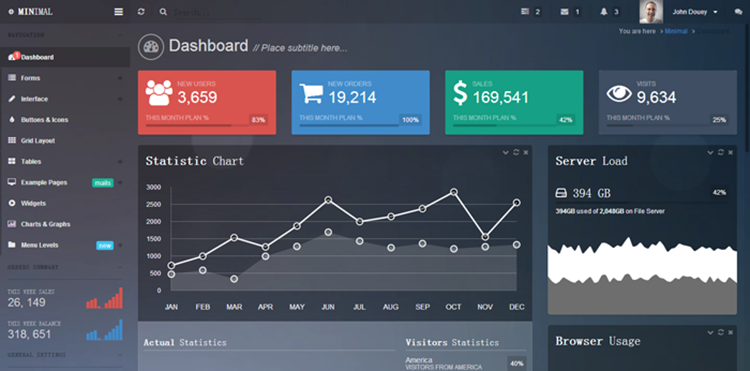Expand the Forms submenu plus
The image size is (750, 371).
pyautogui.click(x=120, y=78)
